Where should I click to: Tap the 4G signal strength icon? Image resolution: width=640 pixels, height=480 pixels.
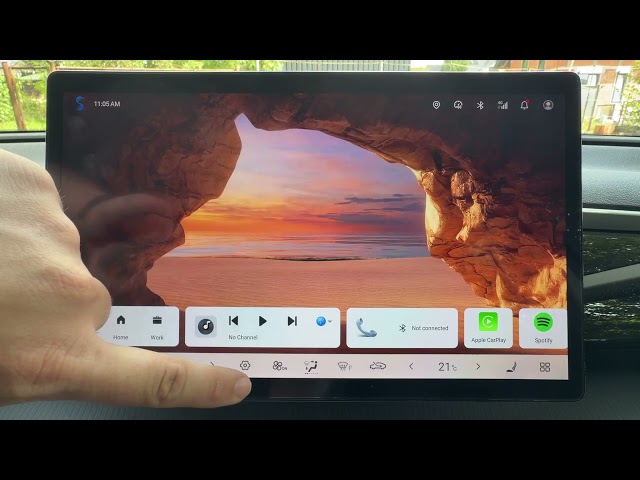(502, 105)
